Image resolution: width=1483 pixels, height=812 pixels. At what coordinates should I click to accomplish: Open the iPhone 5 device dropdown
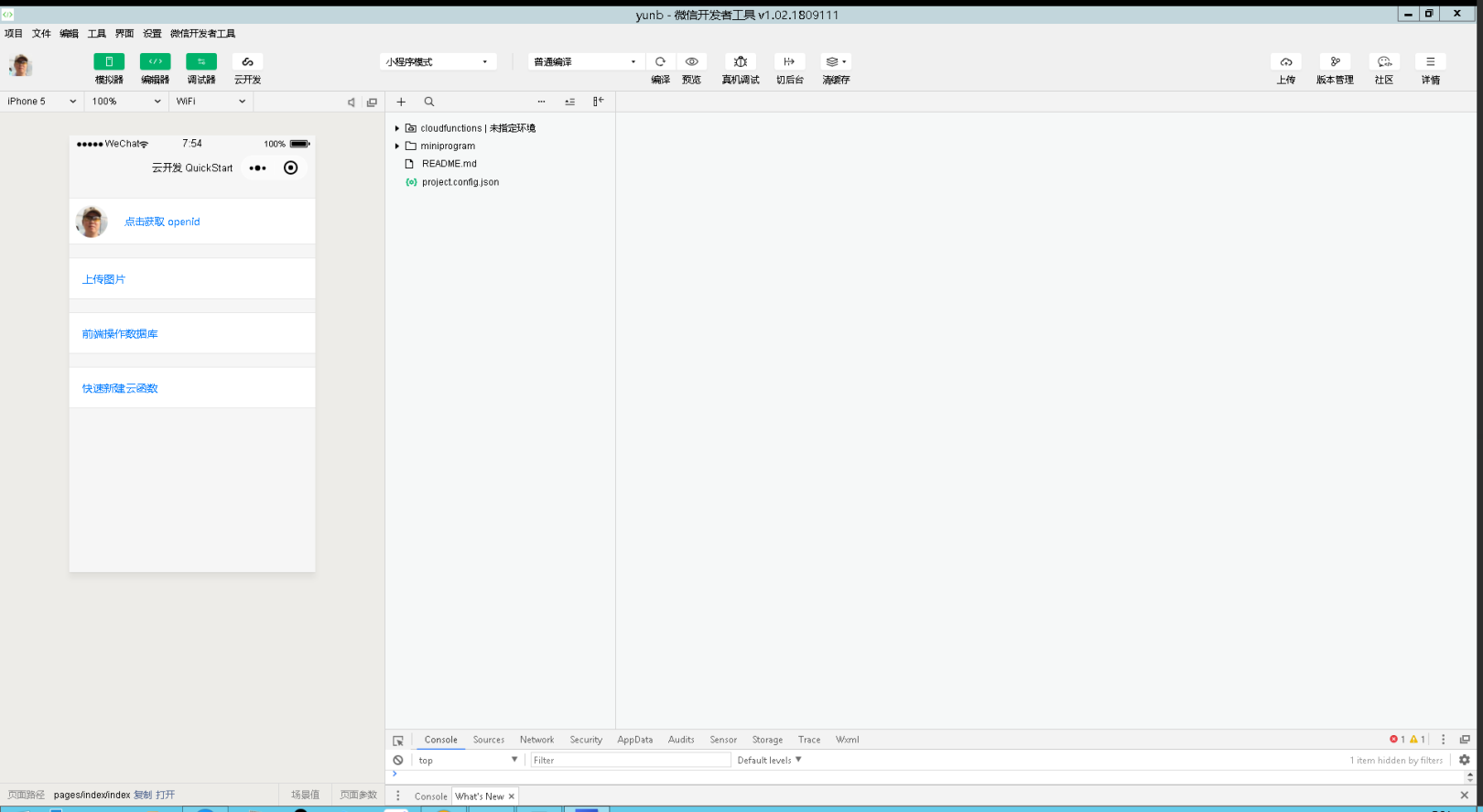(x=41, y=102)
